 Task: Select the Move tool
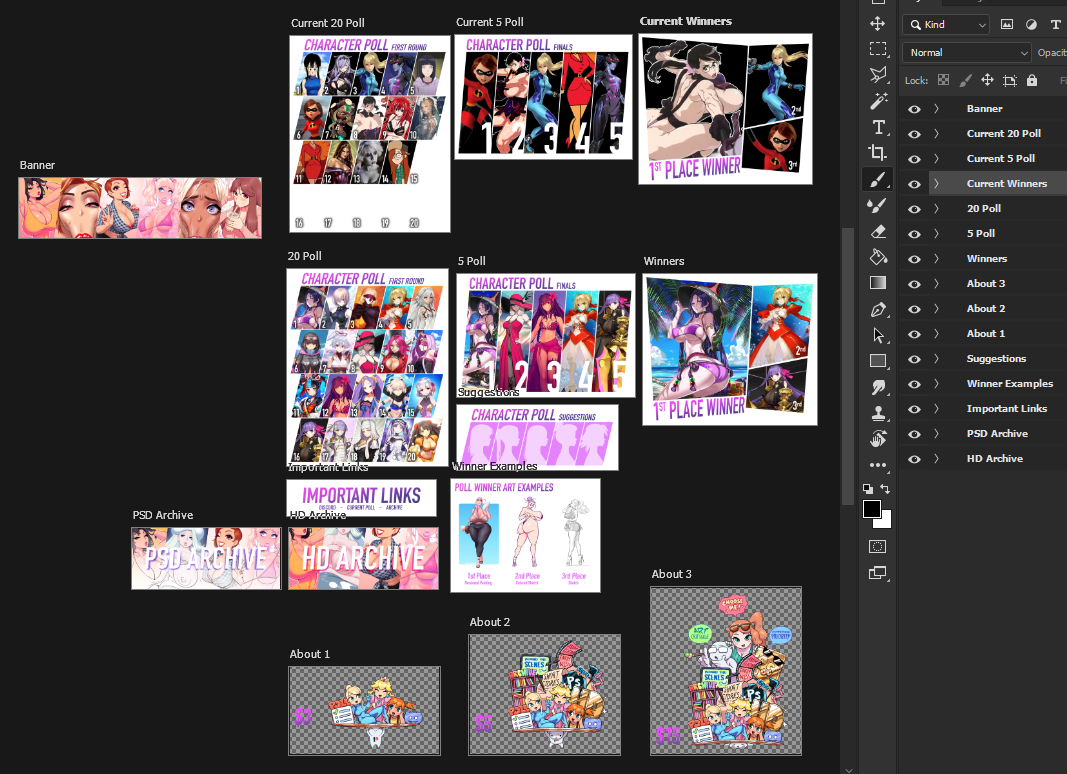(878, 24)
